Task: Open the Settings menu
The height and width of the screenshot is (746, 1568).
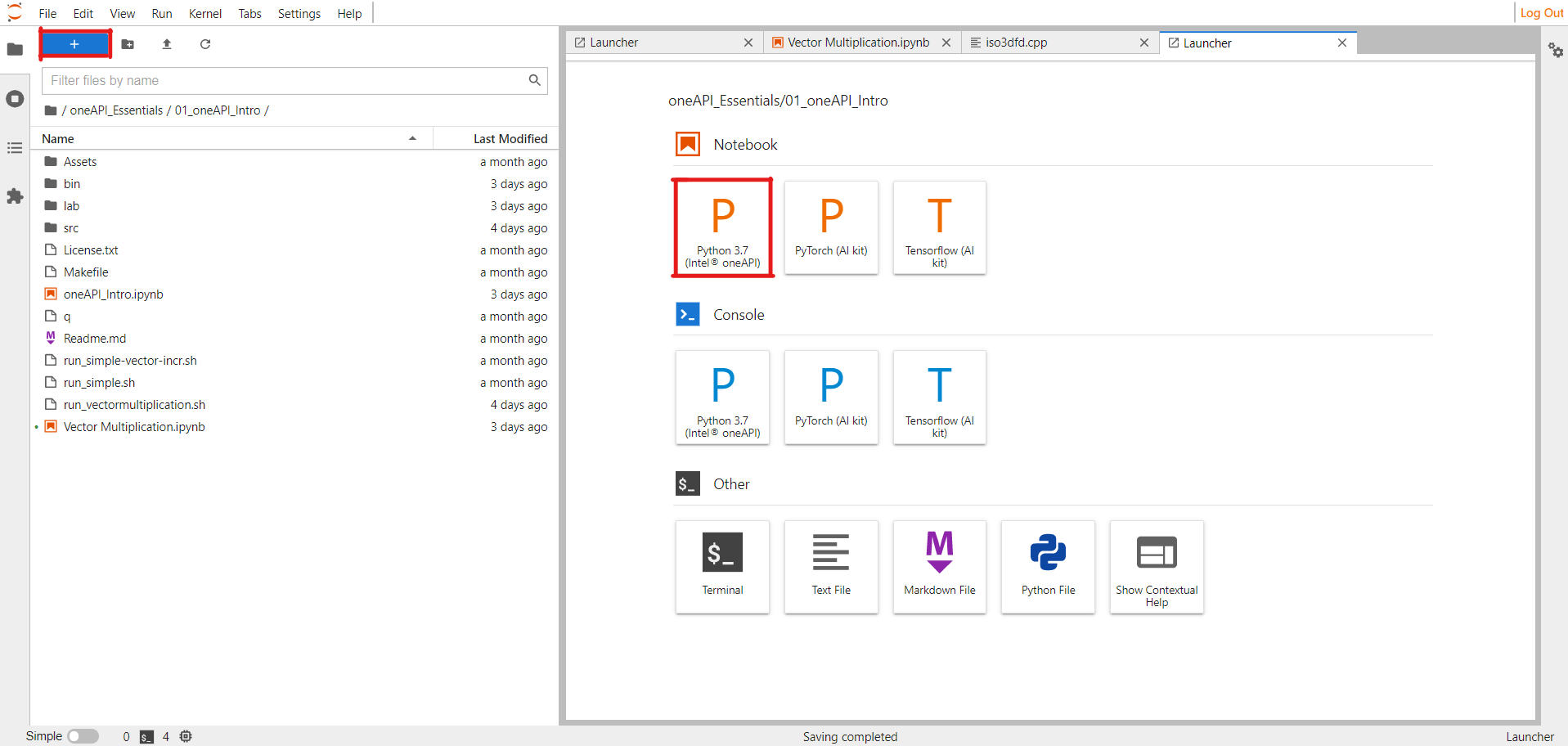Action: (299, 13)
